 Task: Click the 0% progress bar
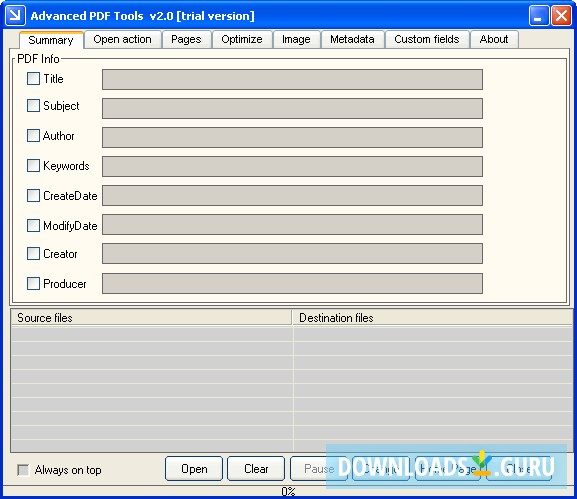(288, 491)
